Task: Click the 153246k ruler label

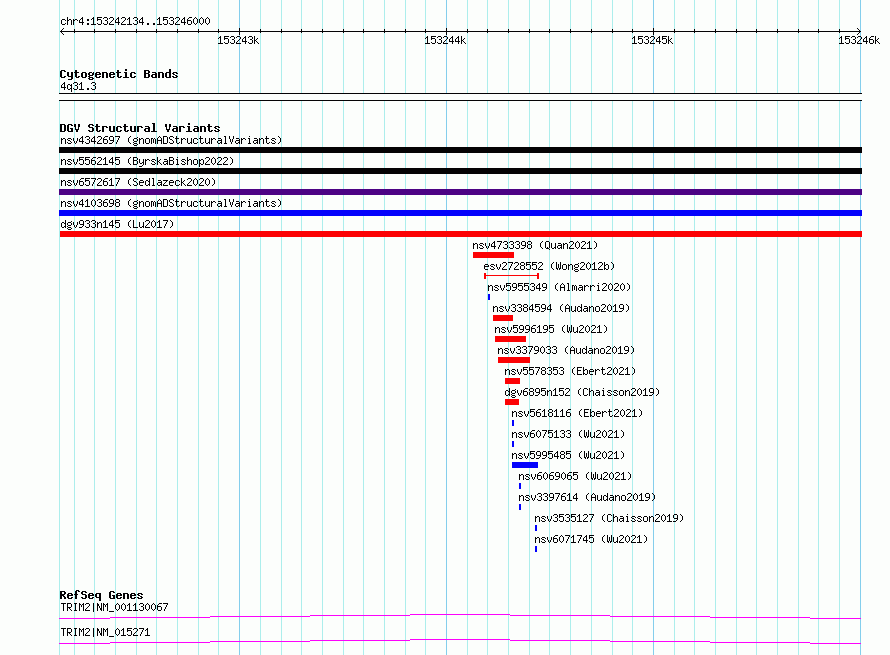Action: tap(859, 40)
